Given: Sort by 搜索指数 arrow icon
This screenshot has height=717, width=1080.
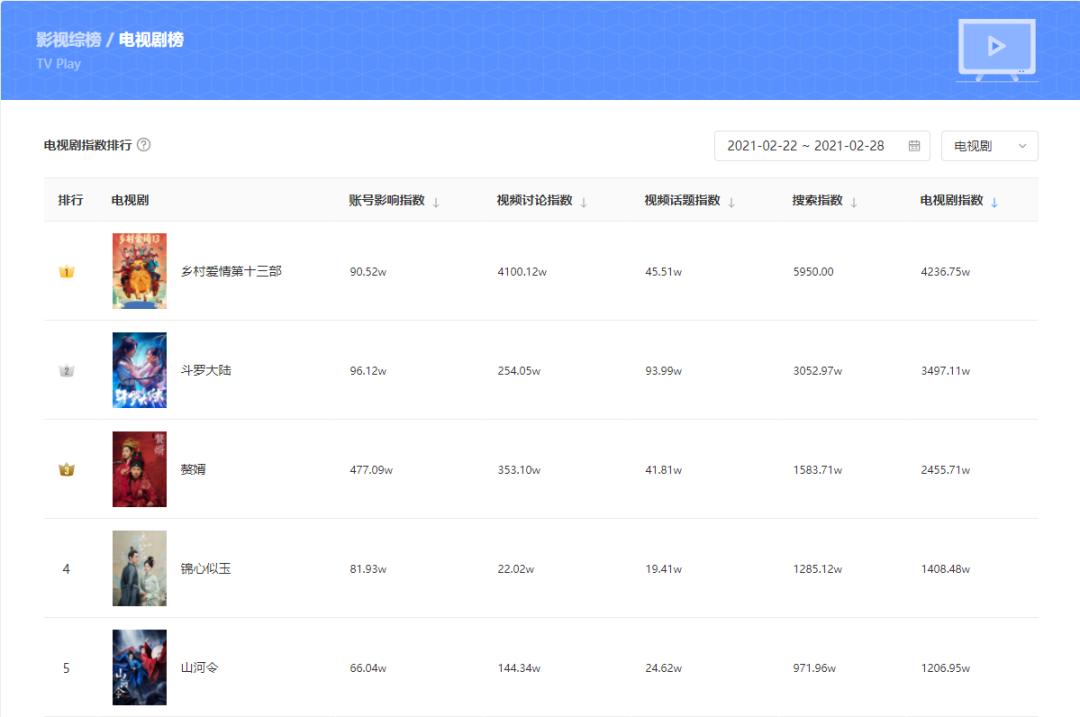Looking at the screenshot, I should [x=854, y=202].
